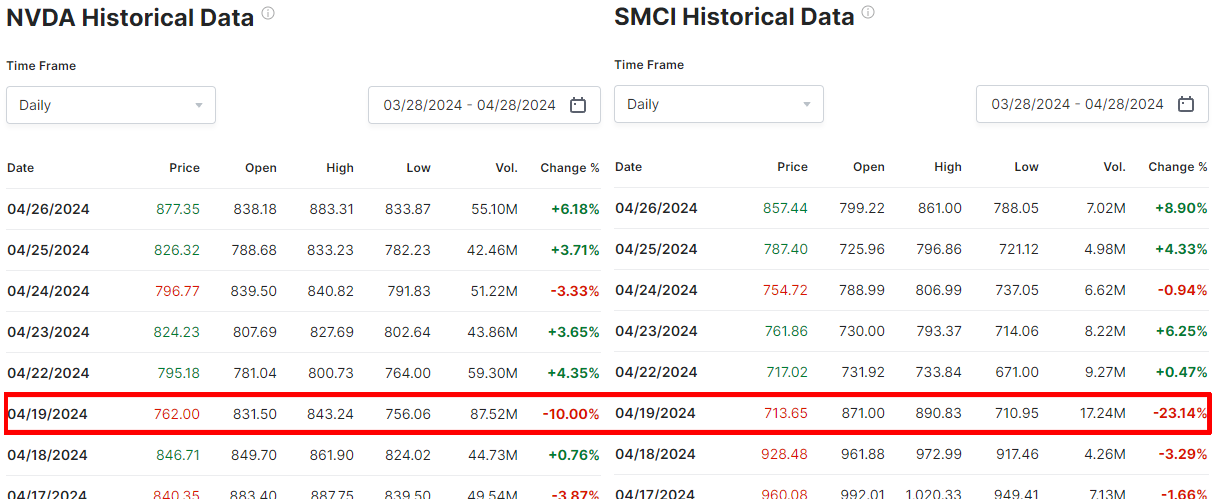Select SMCI change +8.90%
1217x499 pixels.
point(1183,208)
